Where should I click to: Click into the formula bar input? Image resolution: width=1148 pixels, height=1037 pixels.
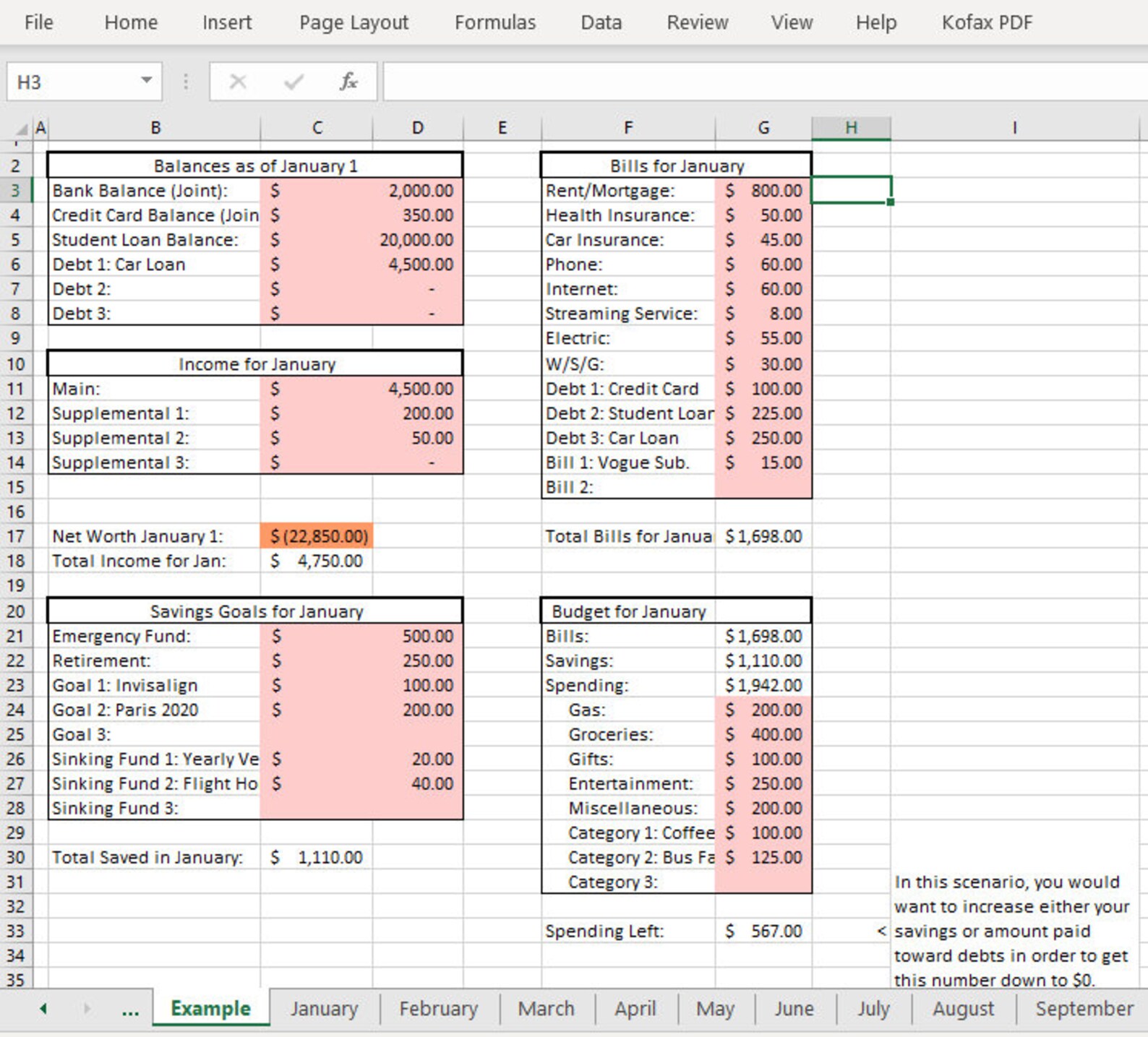(765, 82)
